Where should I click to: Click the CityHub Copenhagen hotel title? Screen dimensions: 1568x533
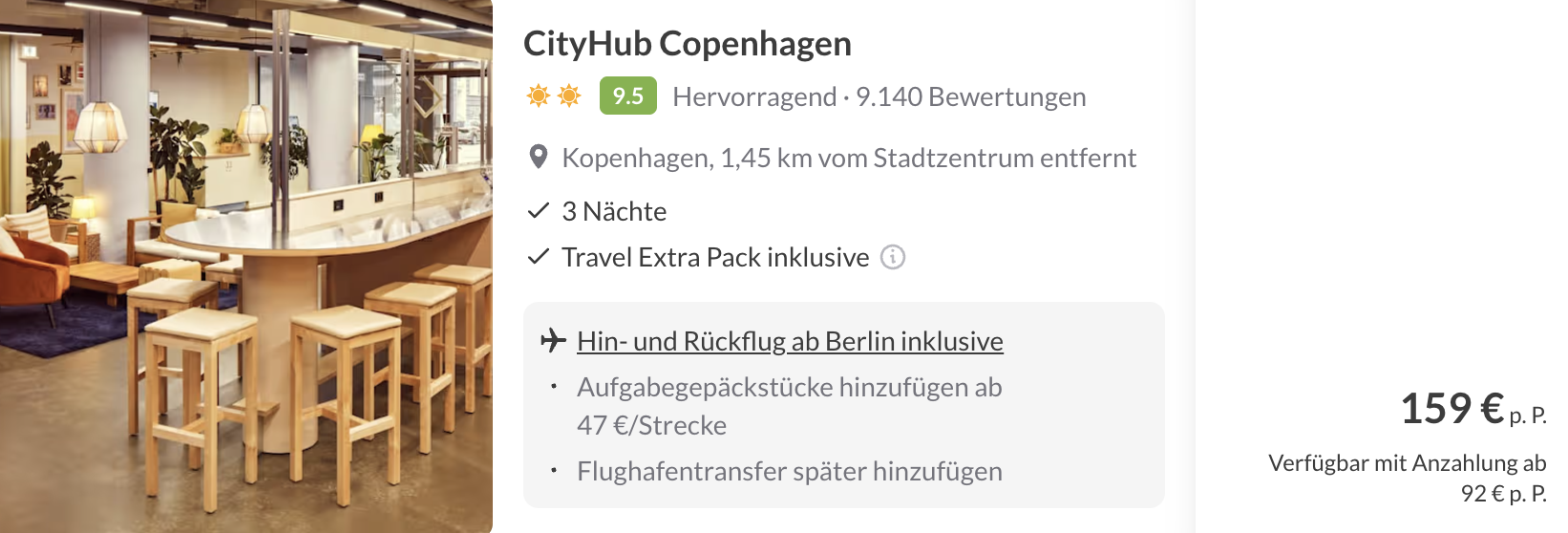pyautogui.click(x=687, y=44)
